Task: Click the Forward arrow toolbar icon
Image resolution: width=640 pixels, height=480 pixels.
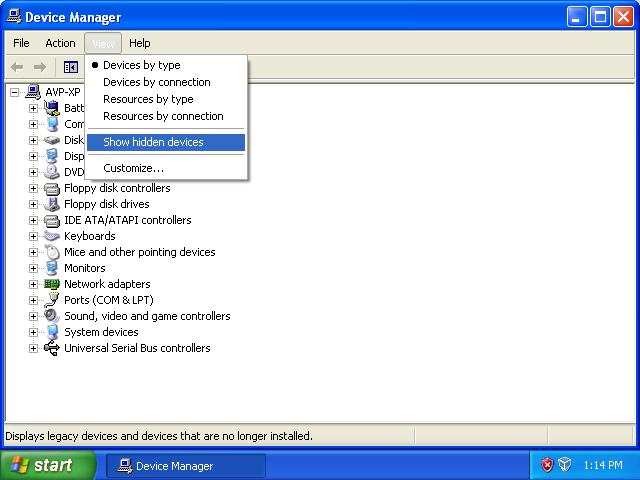Action: tap(40, 67)
